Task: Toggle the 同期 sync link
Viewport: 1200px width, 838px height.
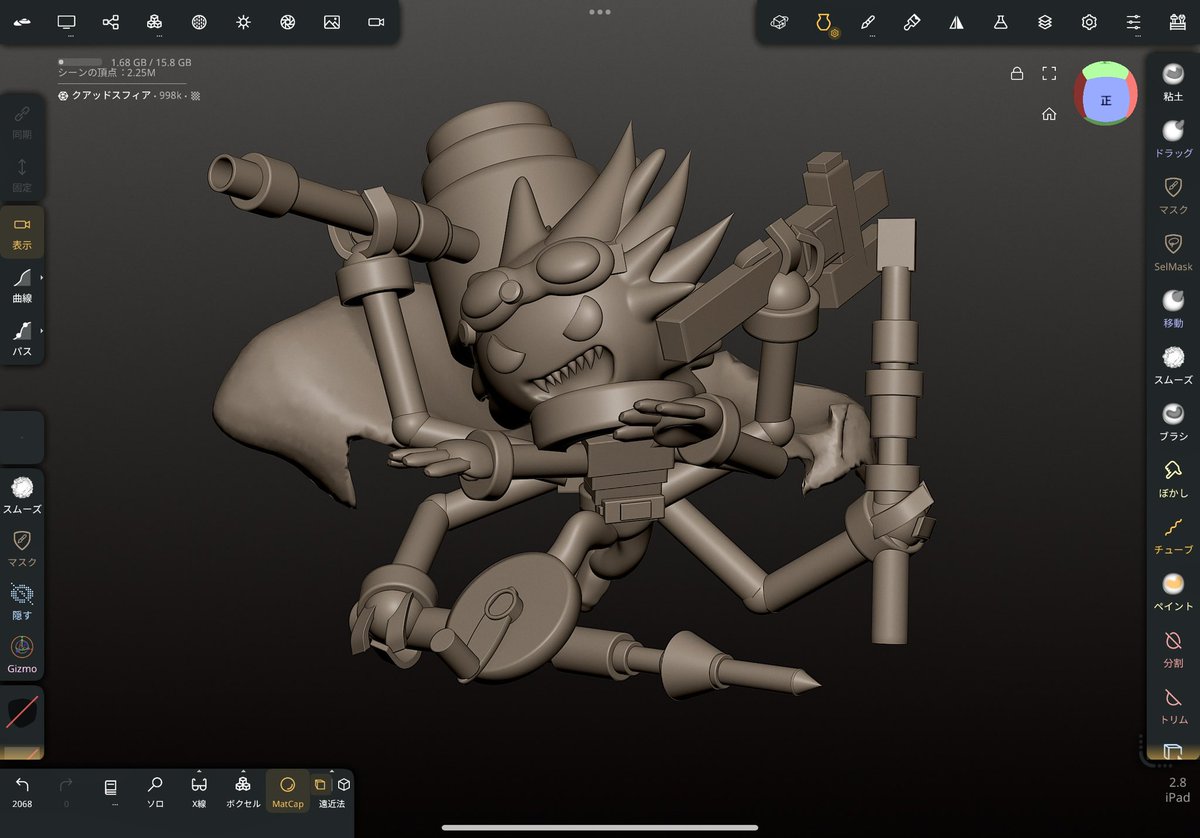Action: 22,122
